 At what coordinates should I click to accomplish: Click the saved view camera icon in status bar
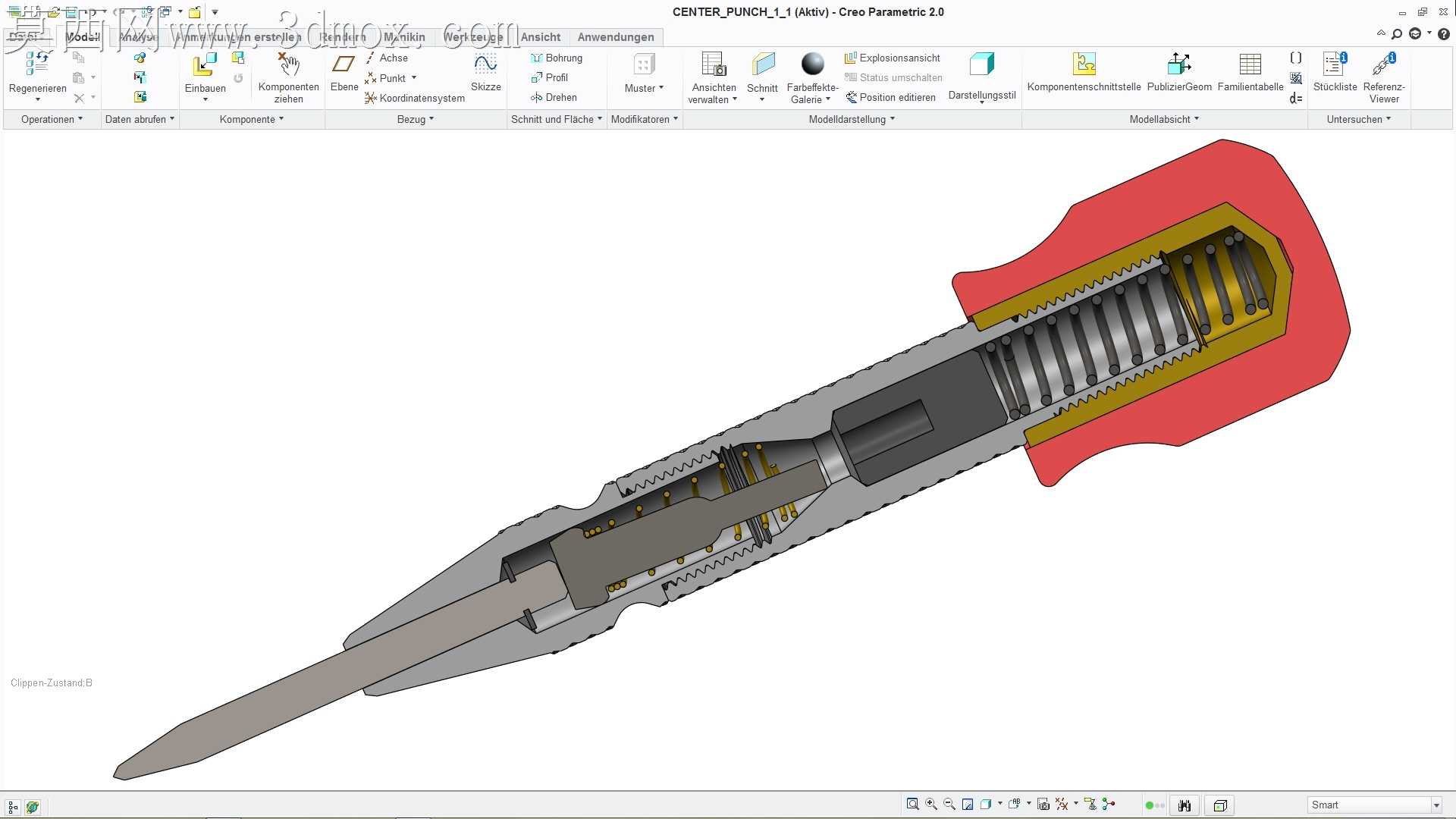pos(1043,805)
